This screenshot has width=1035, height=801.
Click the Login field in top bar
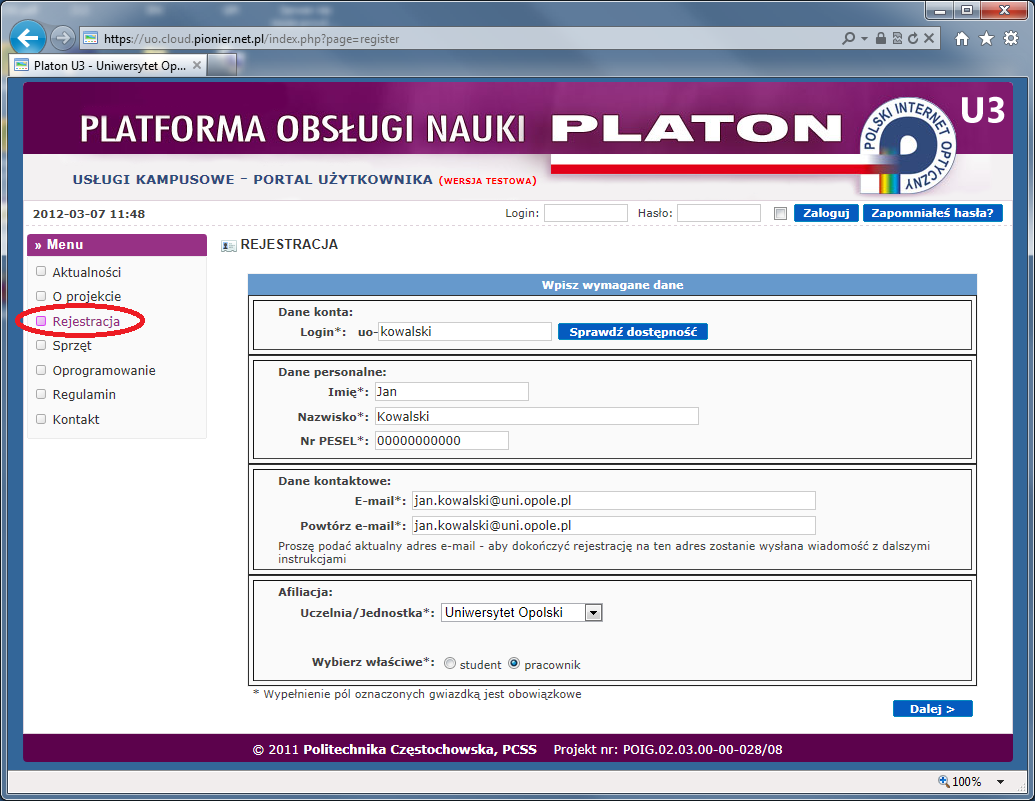[585, 213]
